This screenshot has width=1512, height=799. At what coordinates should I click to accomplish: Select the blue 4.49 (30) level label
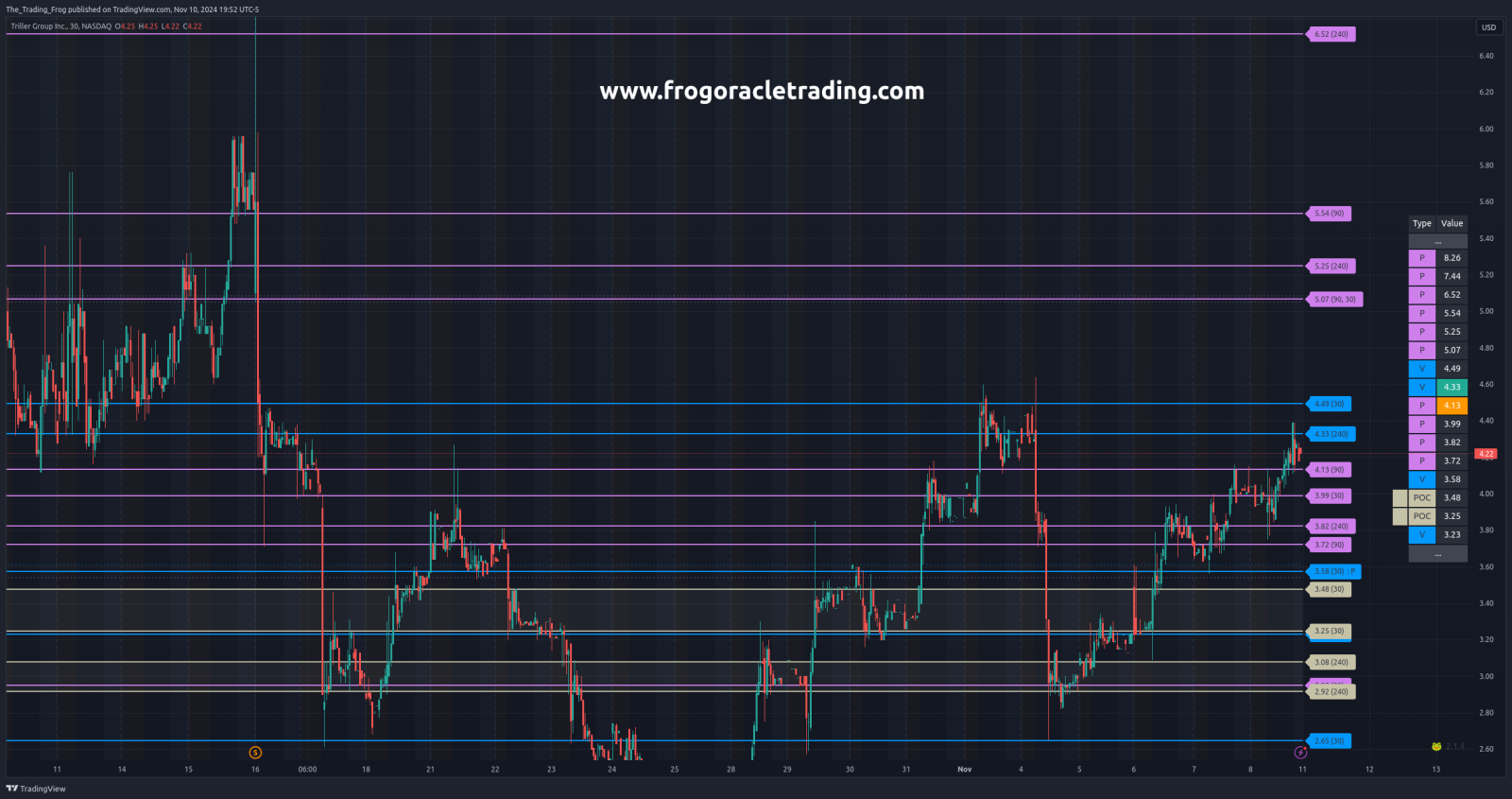tap(1329, 404)
